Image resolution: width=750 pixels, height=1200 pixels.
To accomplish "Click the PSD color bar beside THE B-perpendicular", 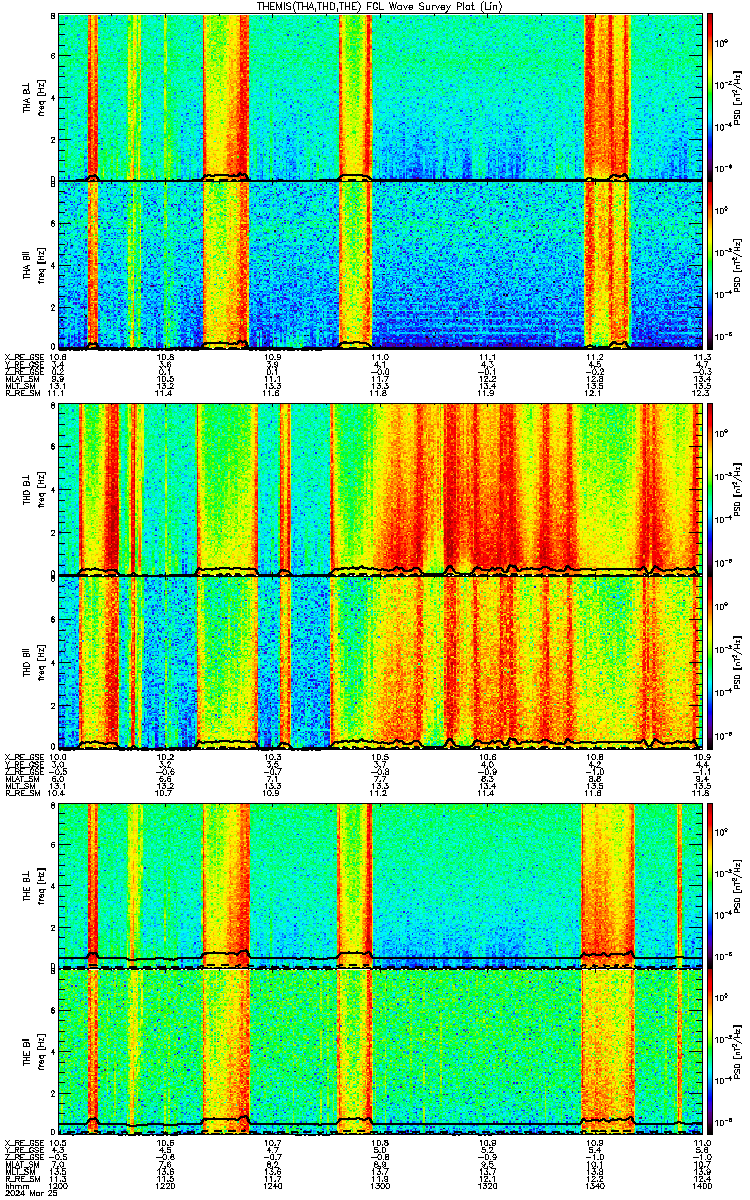I will pyautogui.click(x=710, y=884).
